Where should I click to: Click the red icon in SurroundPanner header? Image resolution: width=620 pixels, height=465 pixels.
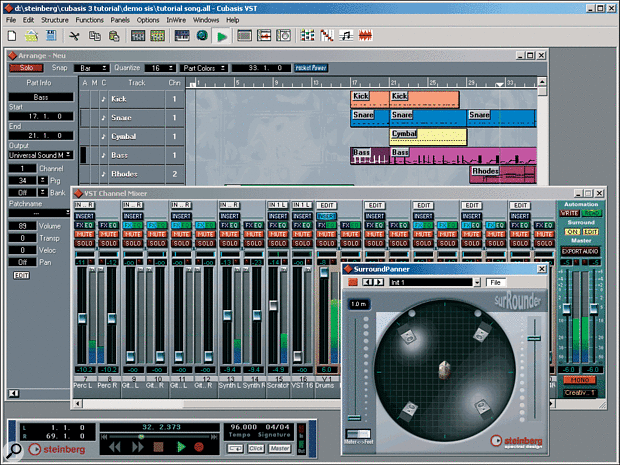click(353, 282)
